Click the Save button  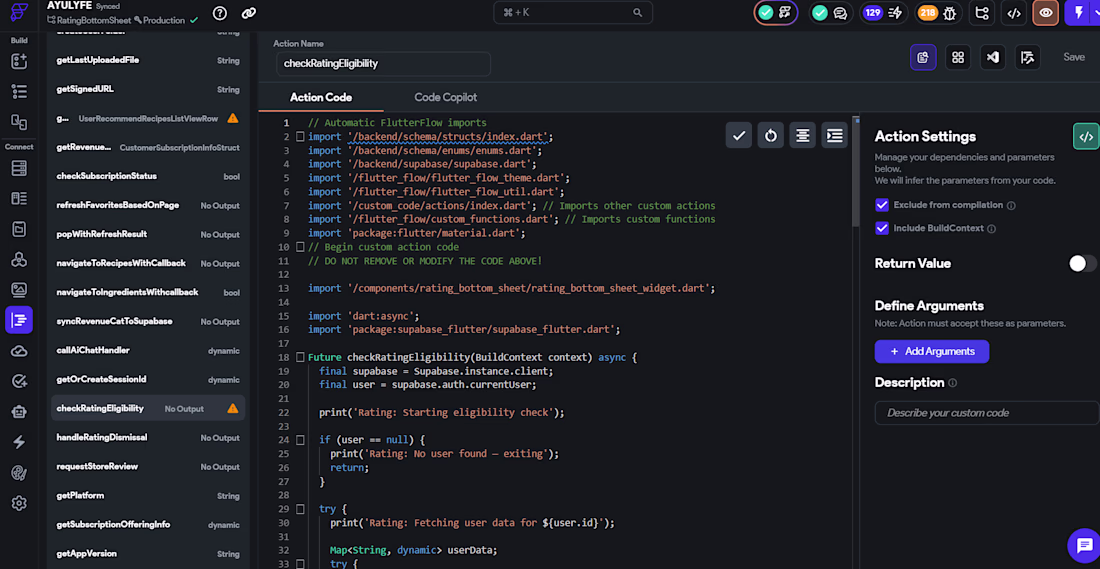pos(1073,57)
